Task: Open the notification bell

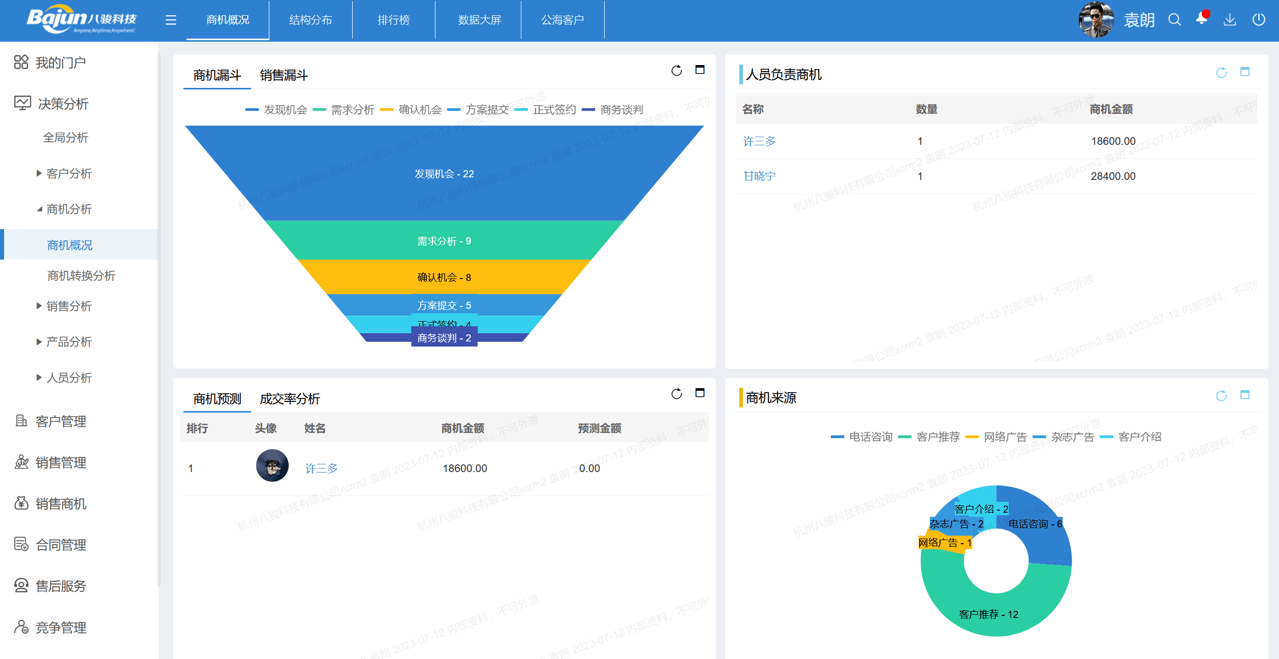Action: 1201,19
